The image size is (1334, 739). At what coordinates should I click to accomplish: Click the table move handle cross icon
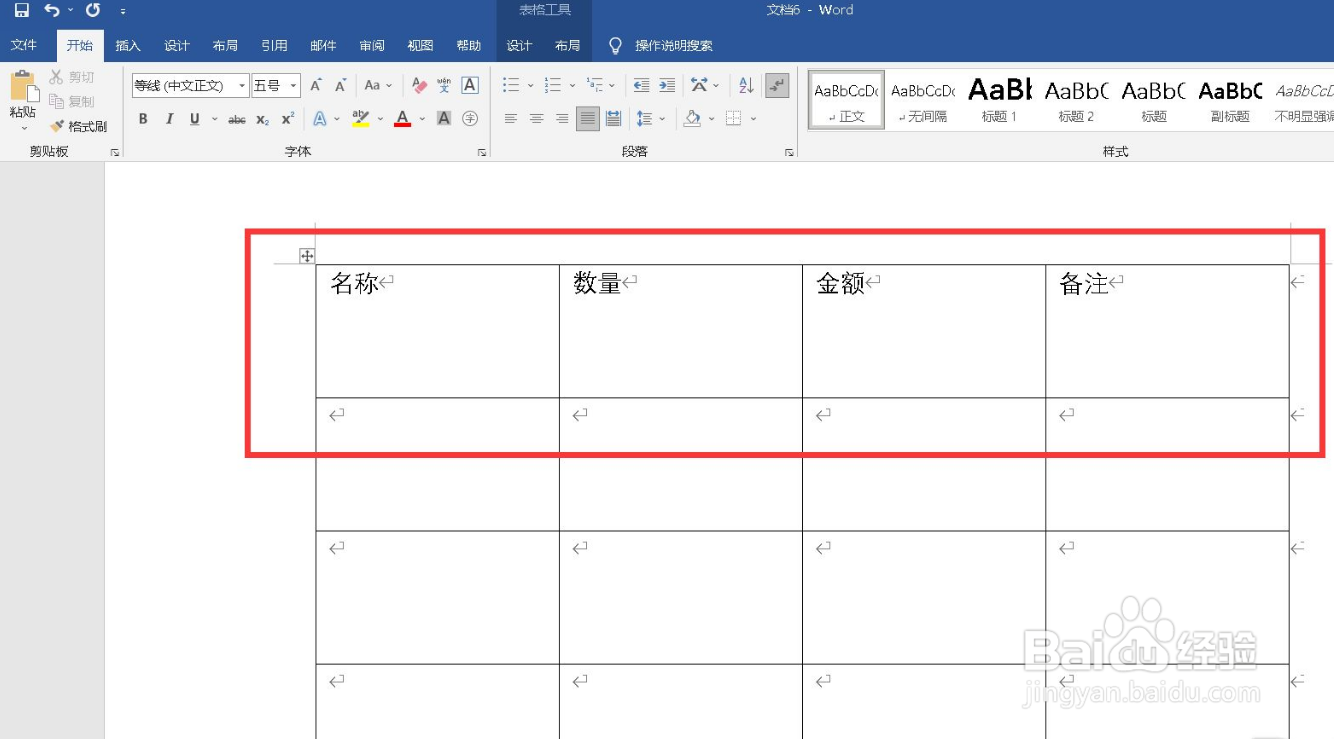pyautogui.click(x=307, y=256)
